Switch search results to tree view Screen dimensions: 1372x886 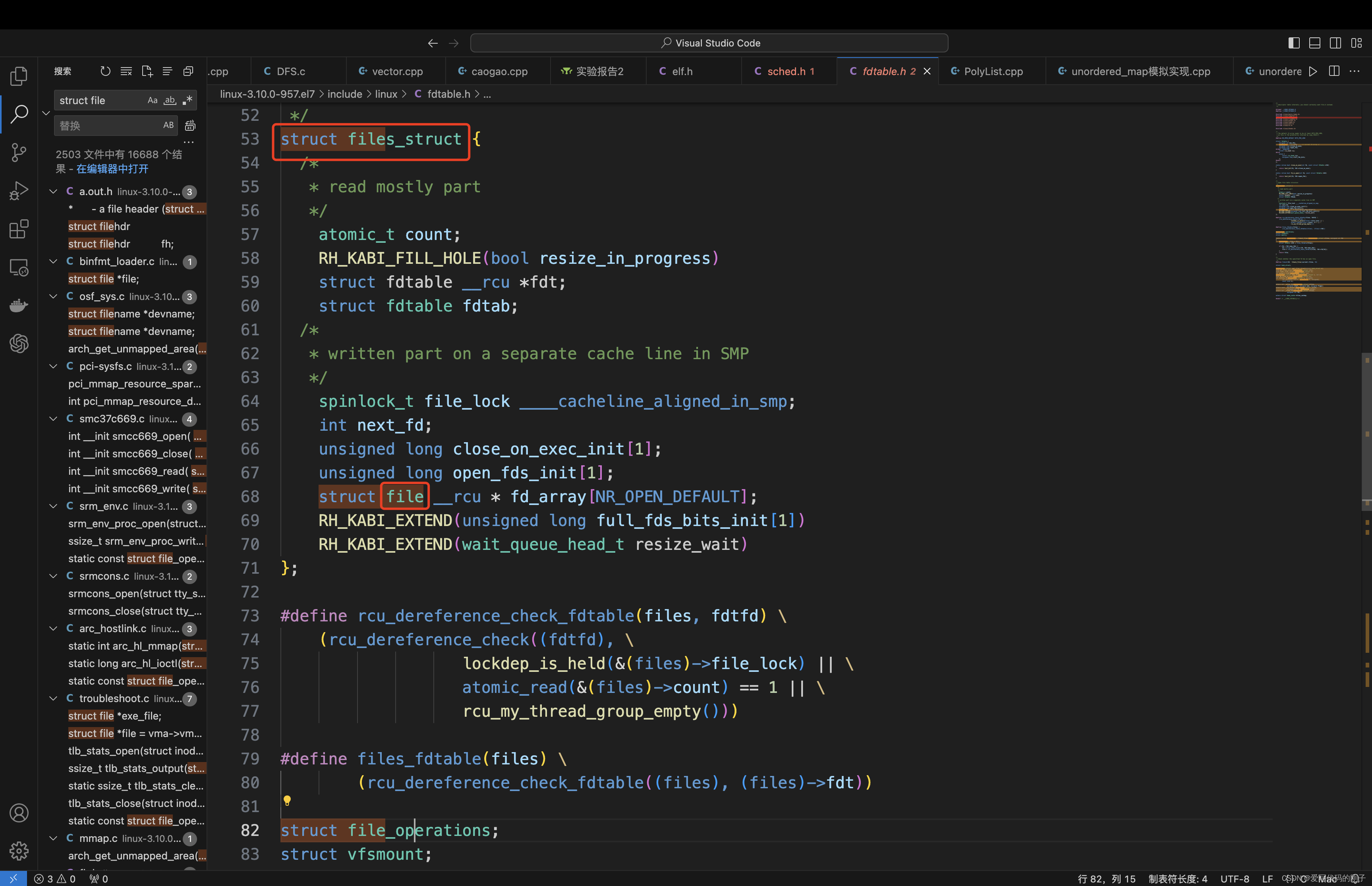coord(167,72)
